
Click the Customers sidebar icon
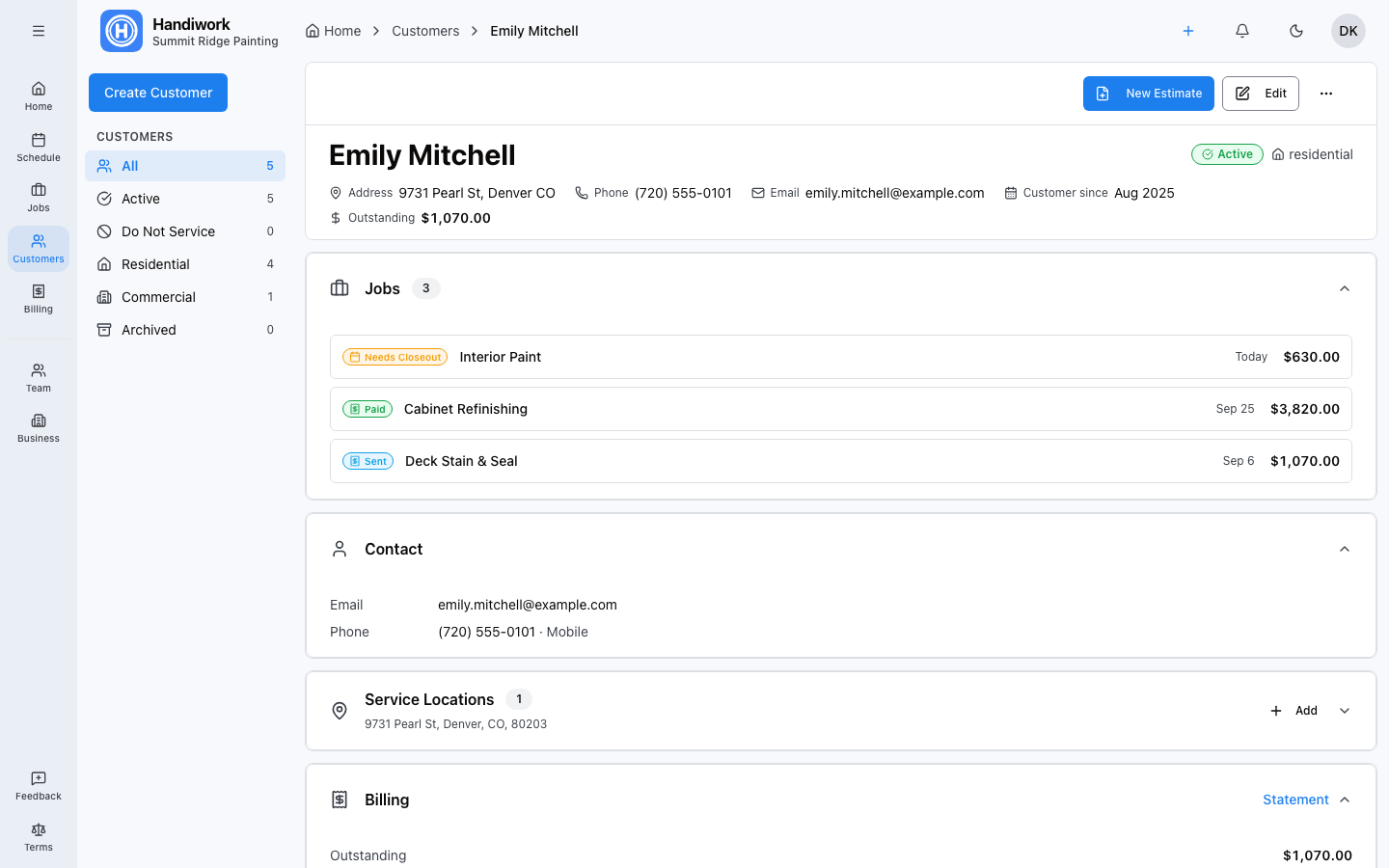click(39, 248)
